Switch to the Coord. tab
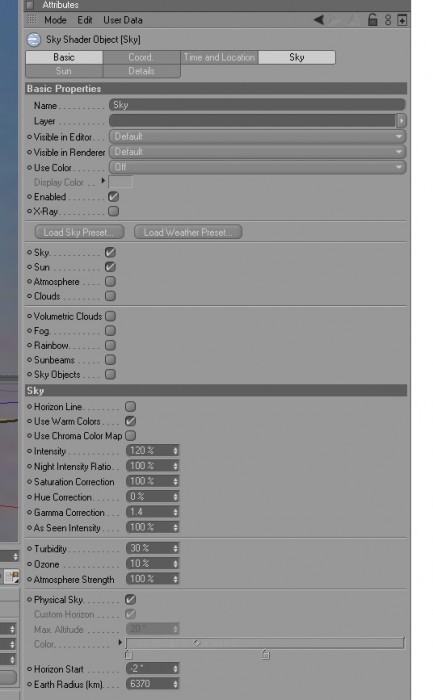The image size is (433, 700). [142, 57]
